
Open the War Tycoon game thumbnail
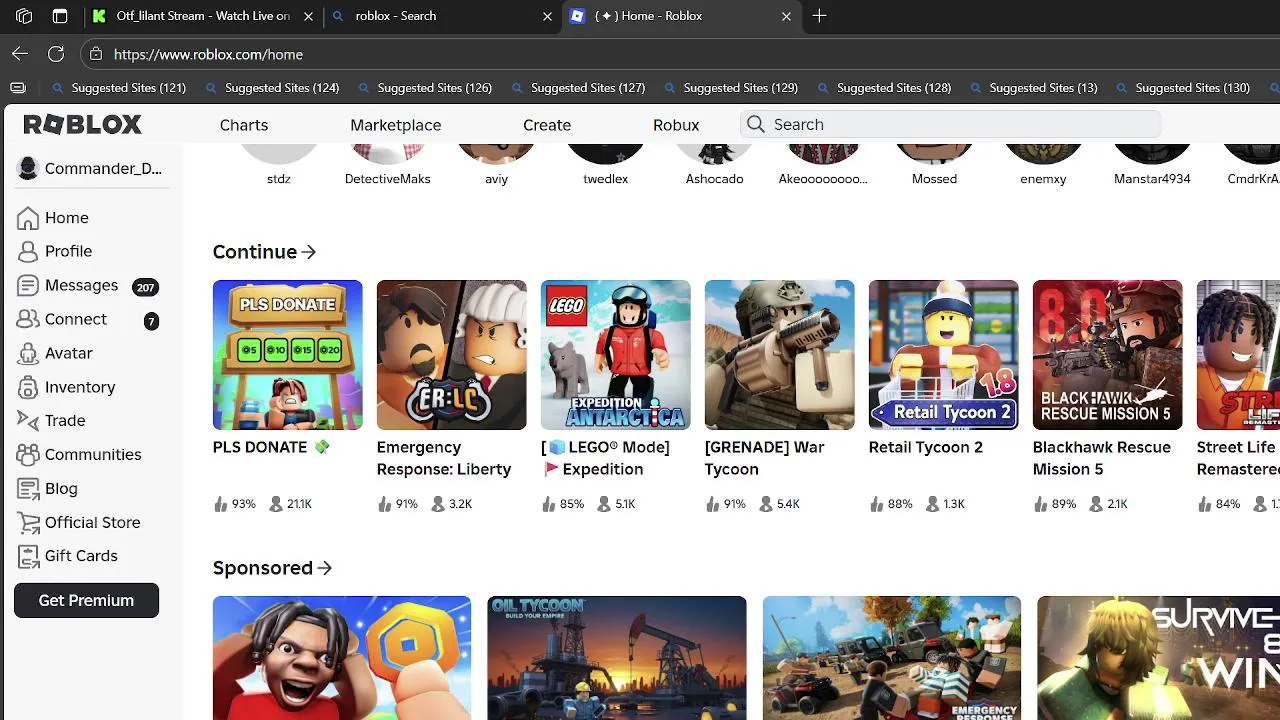pyautogui.click(x=779, y=355)
